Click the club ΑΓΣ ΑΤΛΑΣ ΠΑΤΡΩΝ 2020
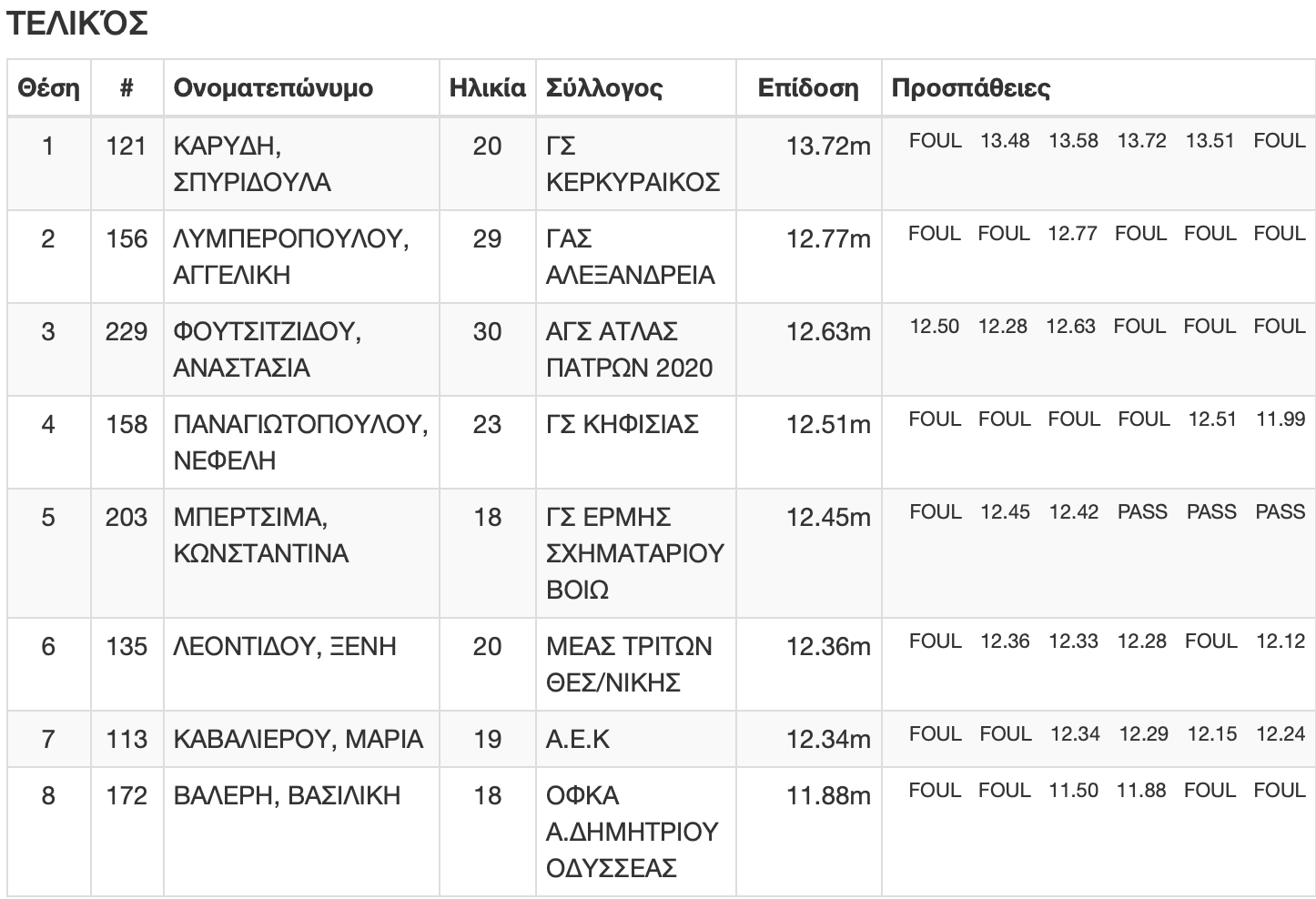Screen dimensions: 1316x899 [x=629, y=349]
